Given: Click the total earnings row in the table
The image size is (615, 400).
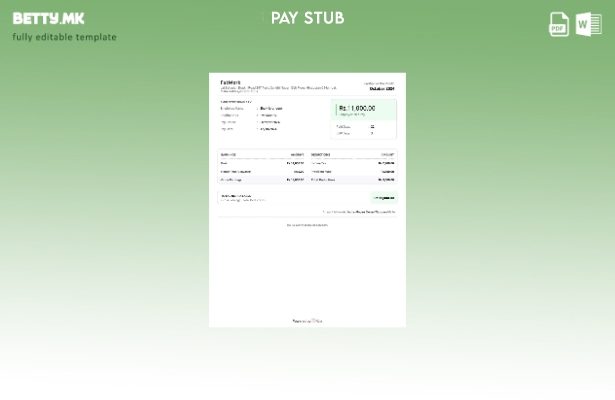Looking at the screenshot, I should click(x=260, y=180).
